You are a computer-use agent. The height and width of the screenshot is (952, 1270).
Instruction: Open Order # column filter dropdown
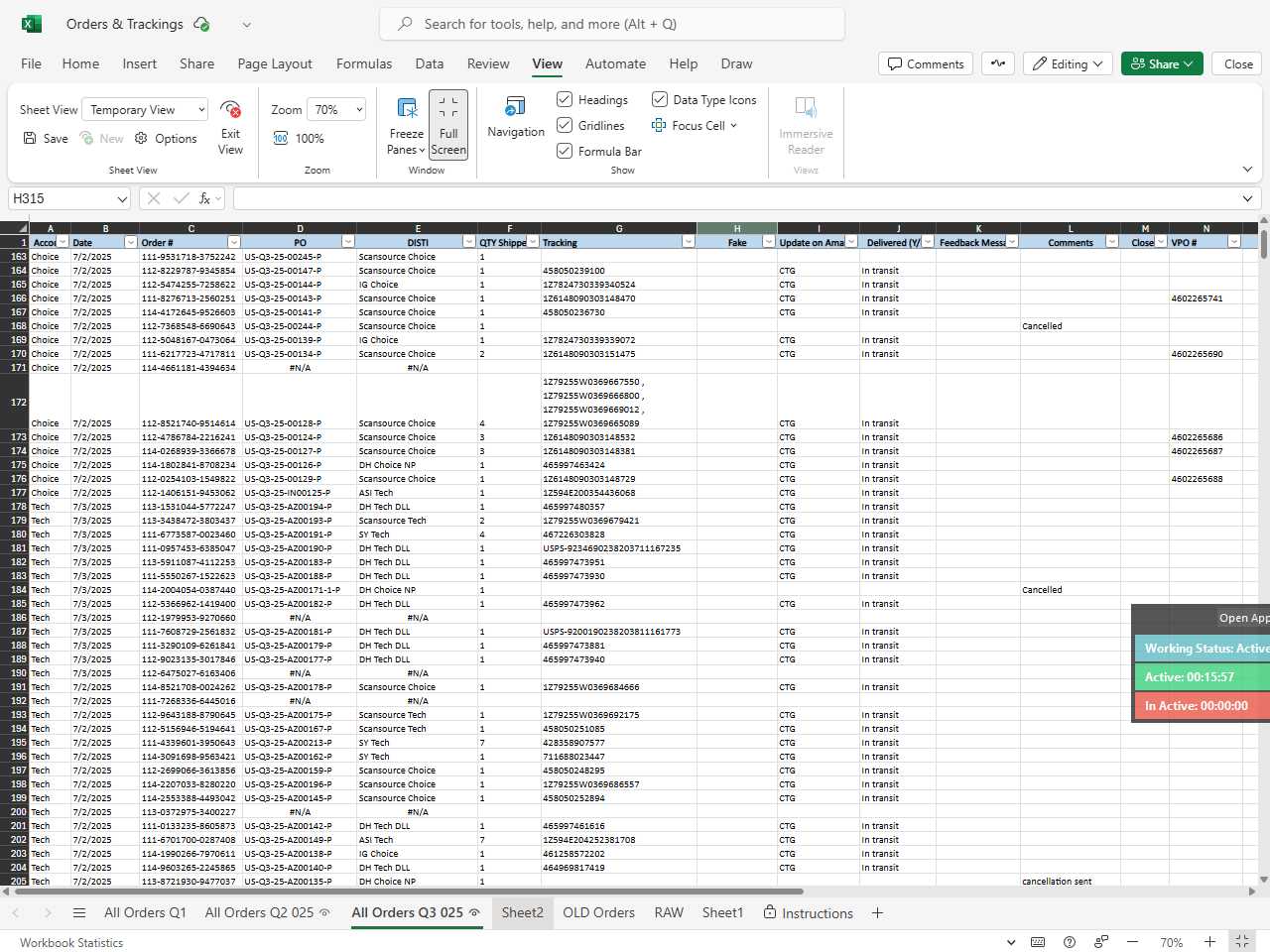coord(234,242)
